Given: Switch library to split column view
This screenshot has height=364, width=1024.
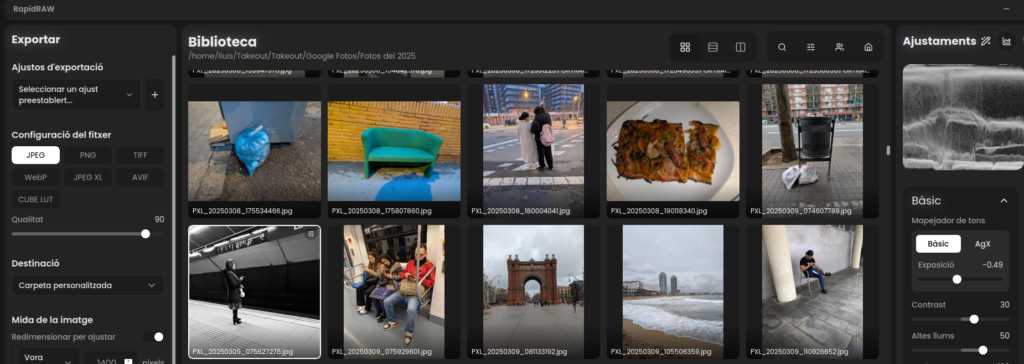Looking at the screenshot, I should coord(741,47).
